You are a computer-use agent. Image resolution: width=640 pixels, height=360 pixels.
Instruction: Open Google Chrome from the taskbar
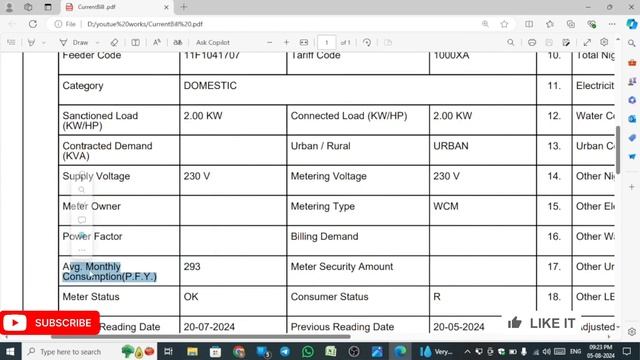(239, 351)
